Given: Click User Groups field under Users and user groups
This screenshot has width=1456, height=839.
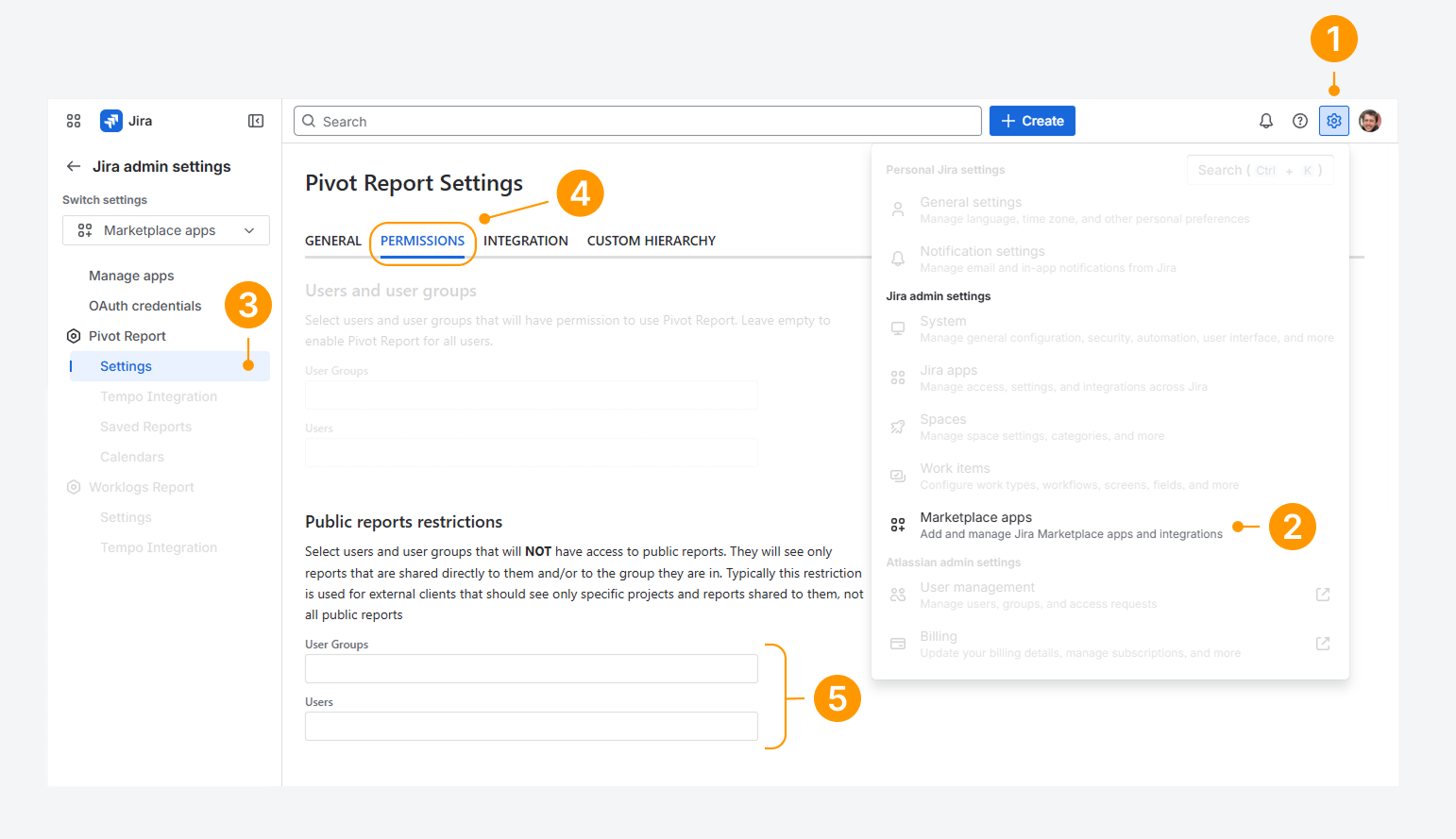Looking at the screenshot, I should 532,394.
